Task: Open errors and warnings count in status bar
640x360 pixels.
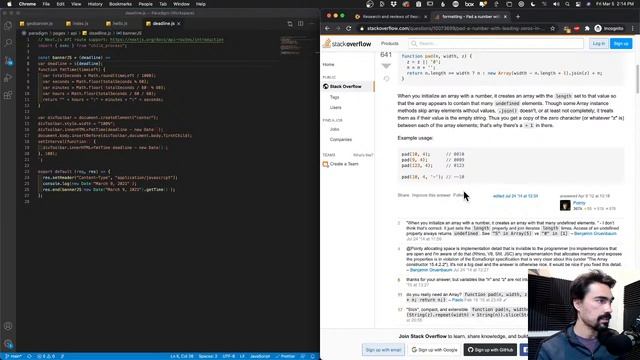Action: pyautogui.click(x=46, y=356)
